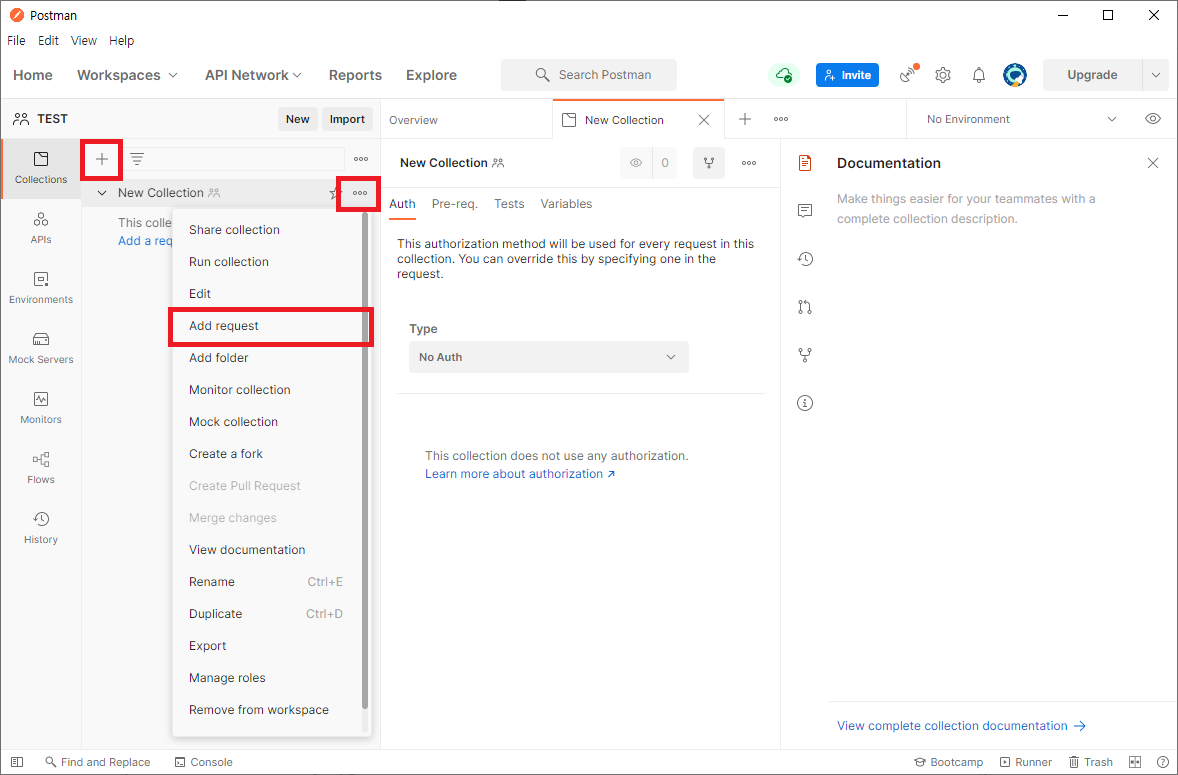The width and height of the screenshot is (1178, 775).
Task: Toggle the environment quick look eye
Action: click(x=1153, y=119)
